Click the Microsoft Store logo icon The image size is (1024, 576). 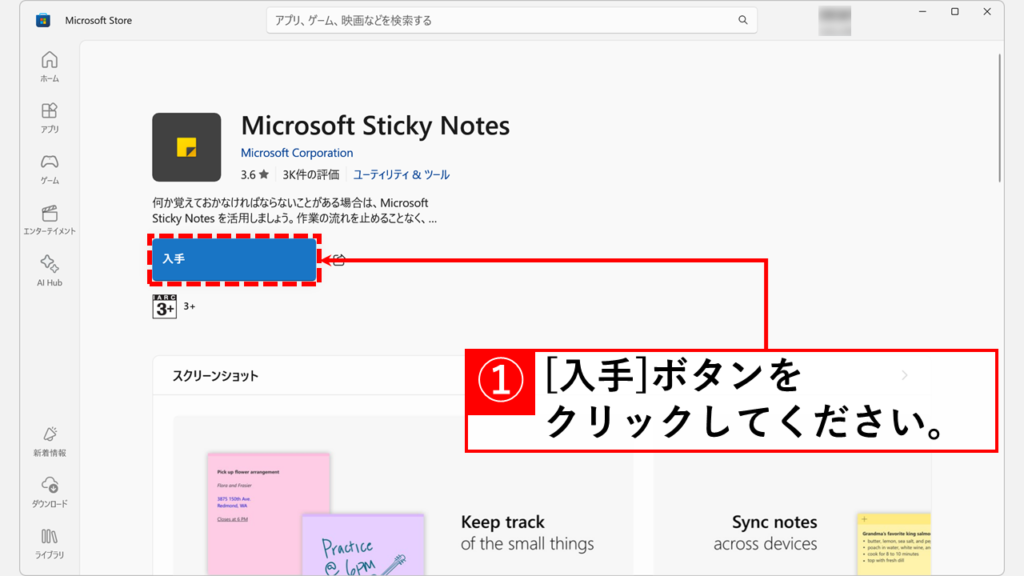coord(43,20)
